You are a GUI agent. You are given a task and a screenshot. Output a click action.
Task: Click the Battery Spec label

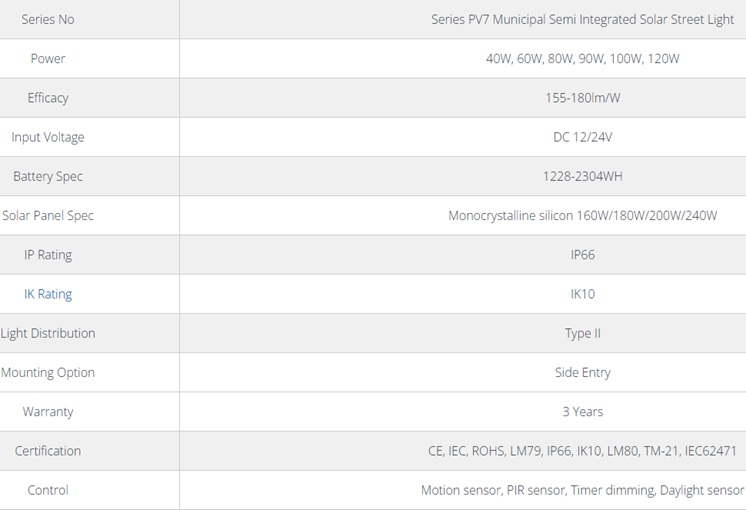pos(48,176)
